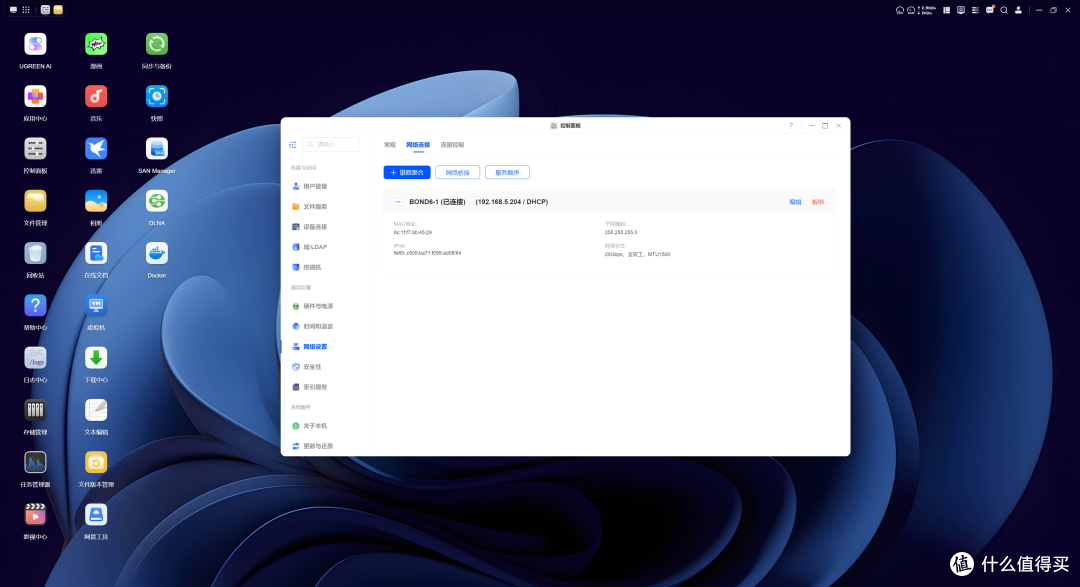Open the 日志中心 log center icon
Viewport: 1080px width, 587px height.
click(35, 358)
